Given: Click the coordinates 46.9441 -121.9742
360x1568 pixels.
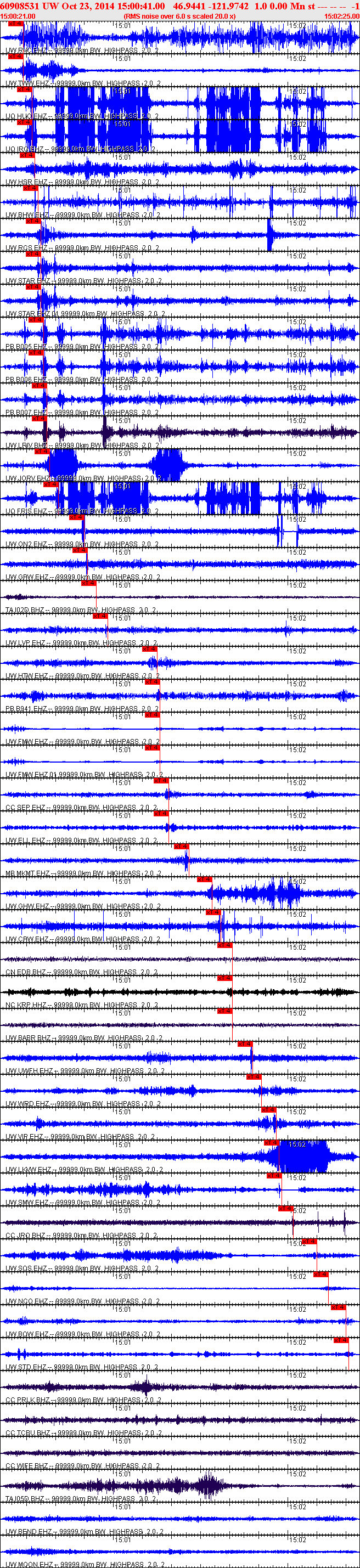Looking at the screenshot, I should 211,5.
